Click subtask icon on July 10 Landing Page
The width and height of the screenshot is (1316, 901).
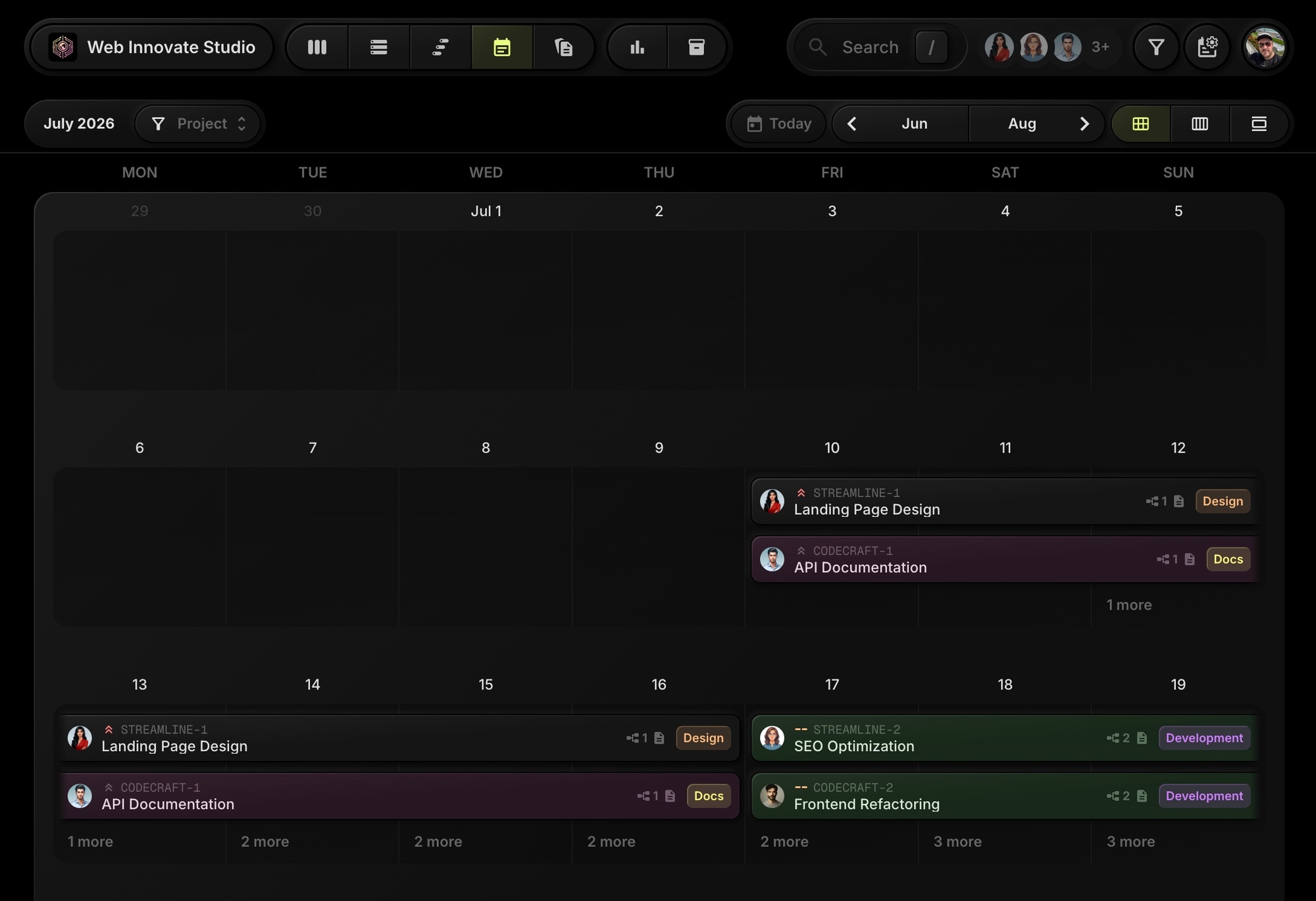(1152, 502)
